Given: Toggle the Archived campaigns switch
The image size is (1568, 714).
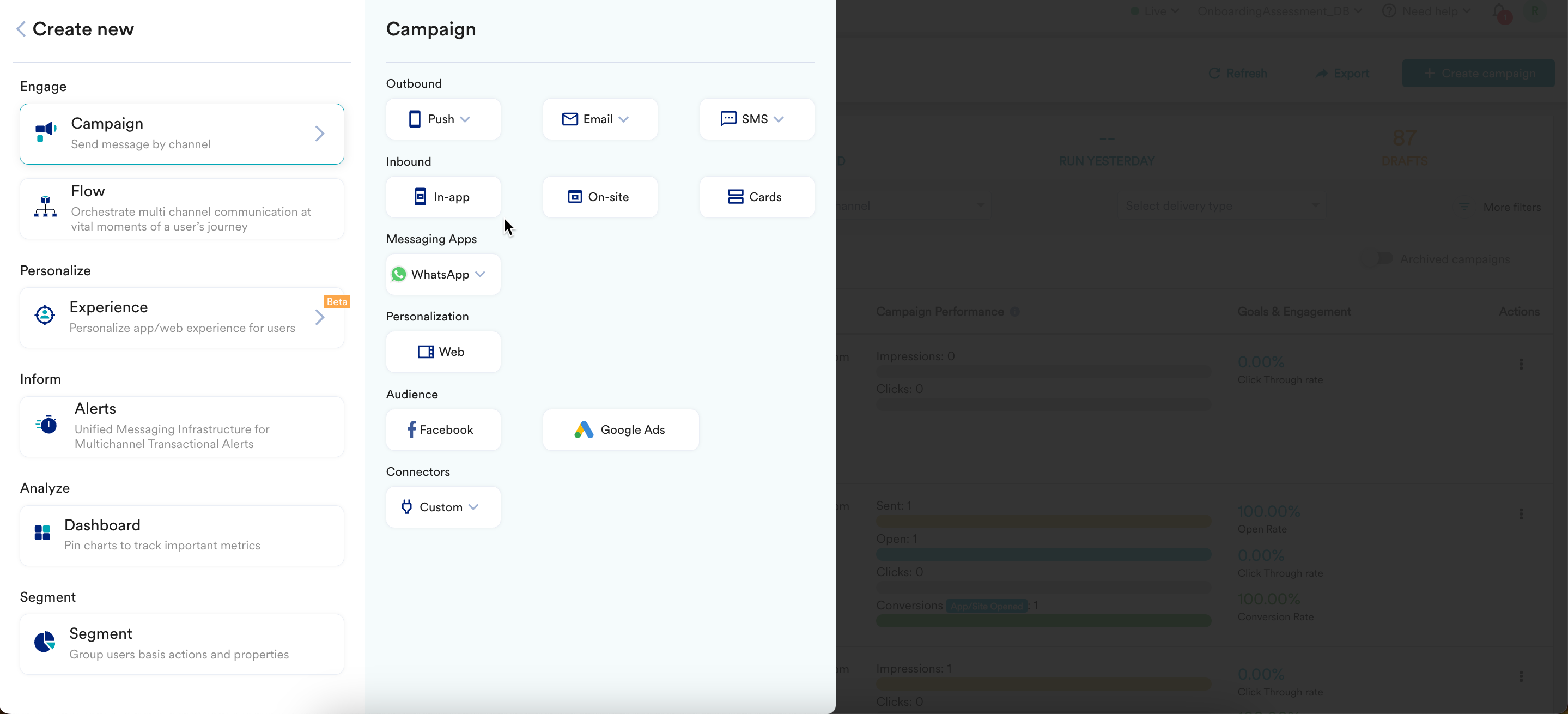Looking at the screenshot, I should pos(1378,259).
